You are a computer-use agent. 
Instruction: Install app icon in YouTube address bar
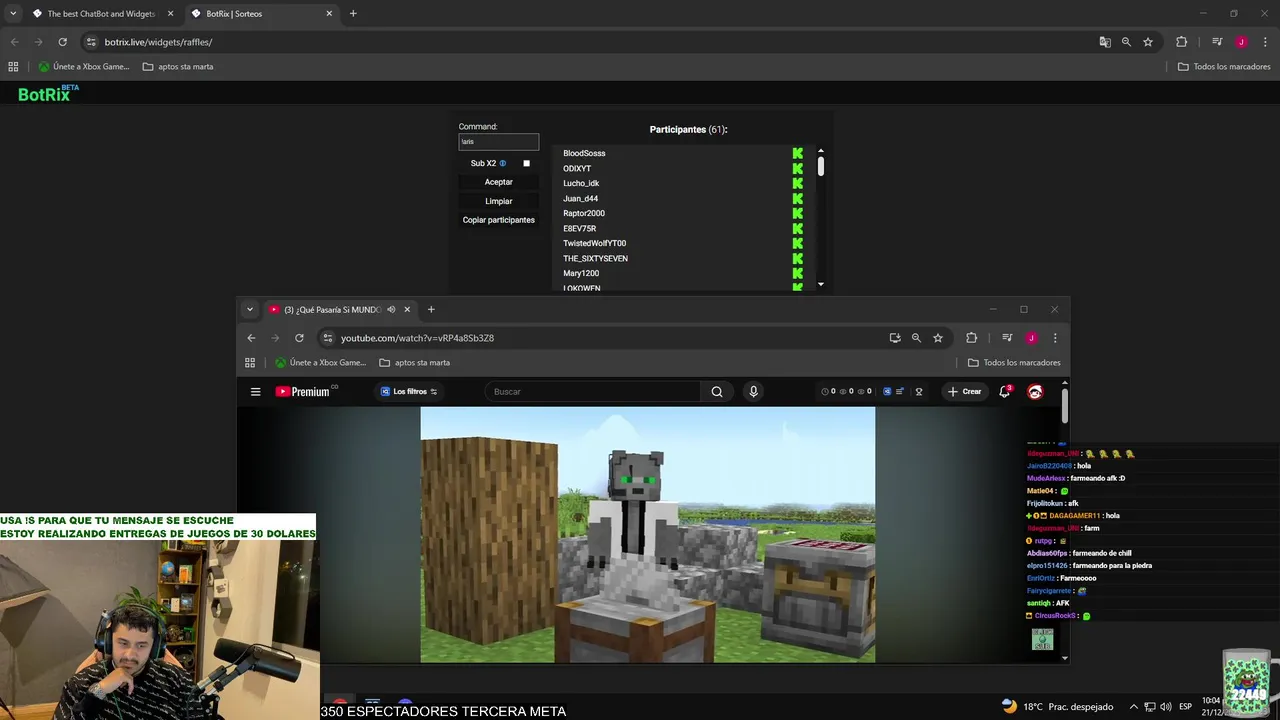[x=895, y=338]
